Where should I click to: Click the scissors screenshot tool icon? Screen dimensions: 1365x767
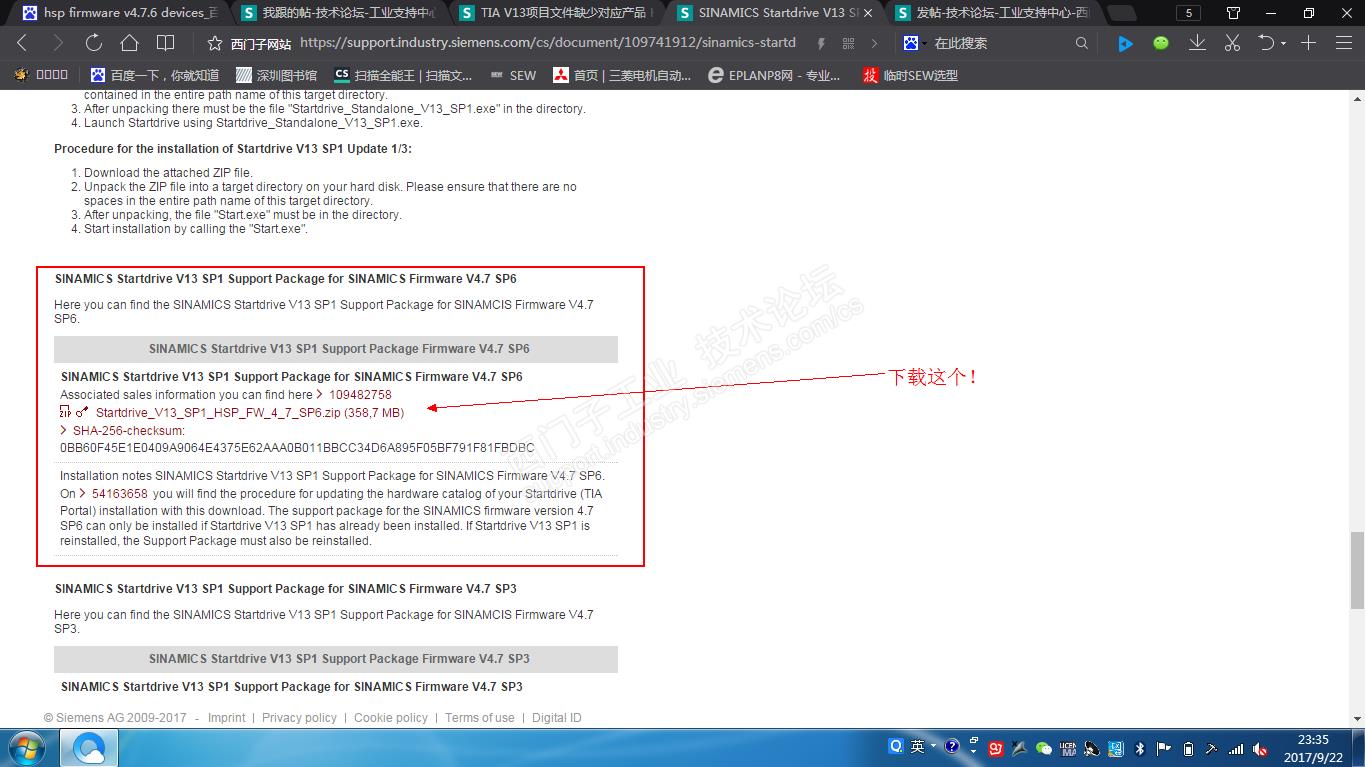(1232, 43)
